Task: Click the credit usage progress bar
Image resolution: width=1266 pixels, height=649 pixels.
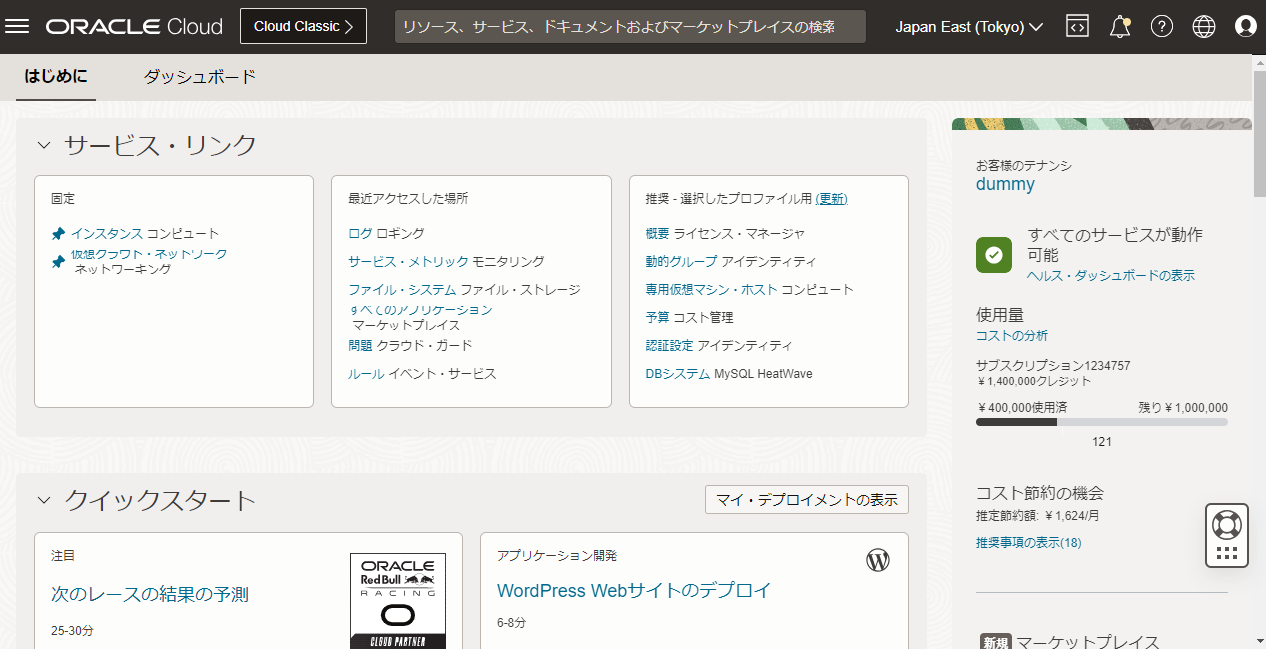Action: click(1101, 421)
